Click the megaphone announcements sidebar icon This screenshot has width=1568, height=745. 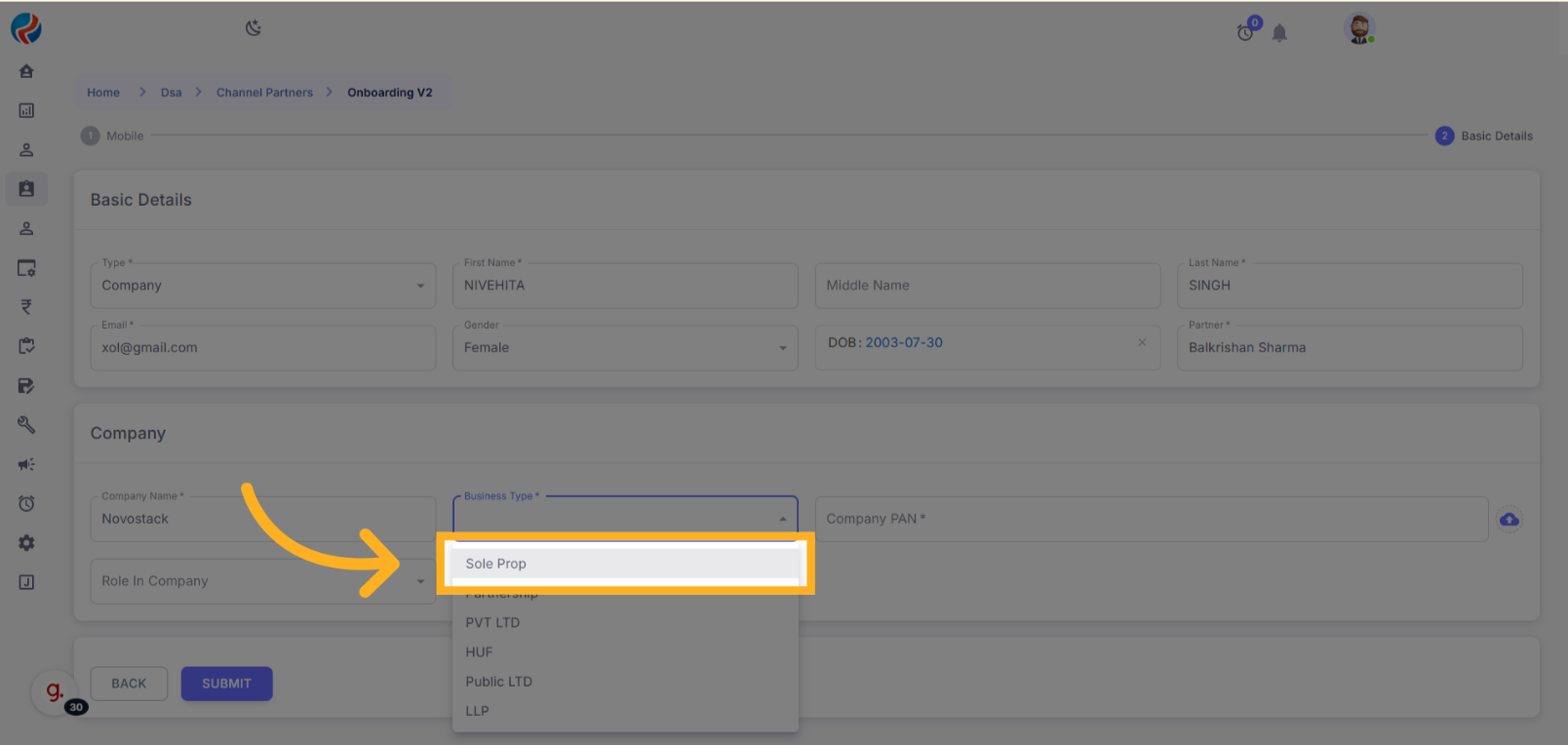[26, 464]
